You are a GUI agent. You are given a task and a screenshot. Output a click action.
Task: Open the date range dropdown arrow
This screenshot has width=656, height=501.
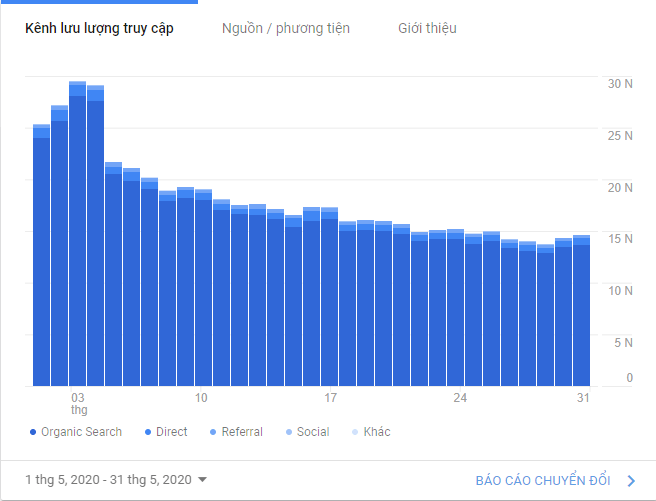pos(202,479)
